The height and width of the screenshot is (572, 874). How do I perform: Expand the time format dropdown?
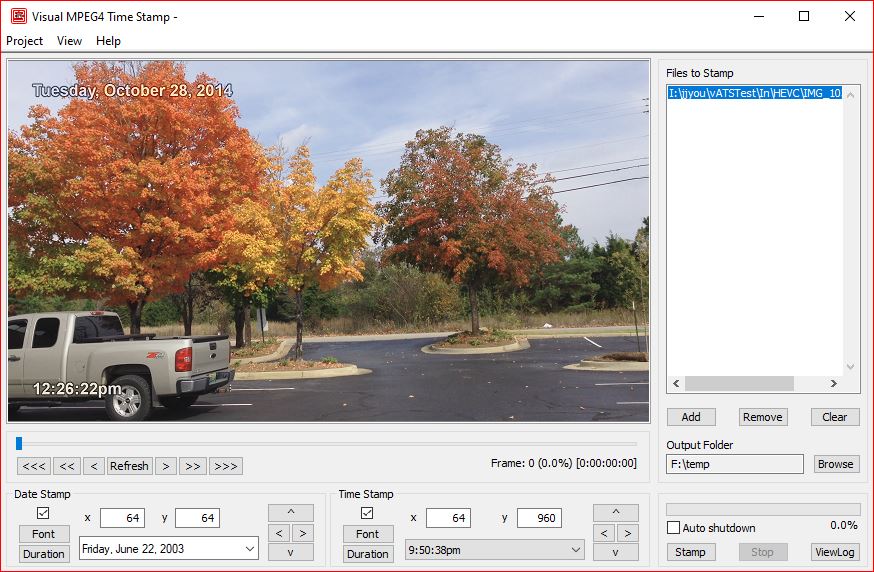(x=574, y=549)
